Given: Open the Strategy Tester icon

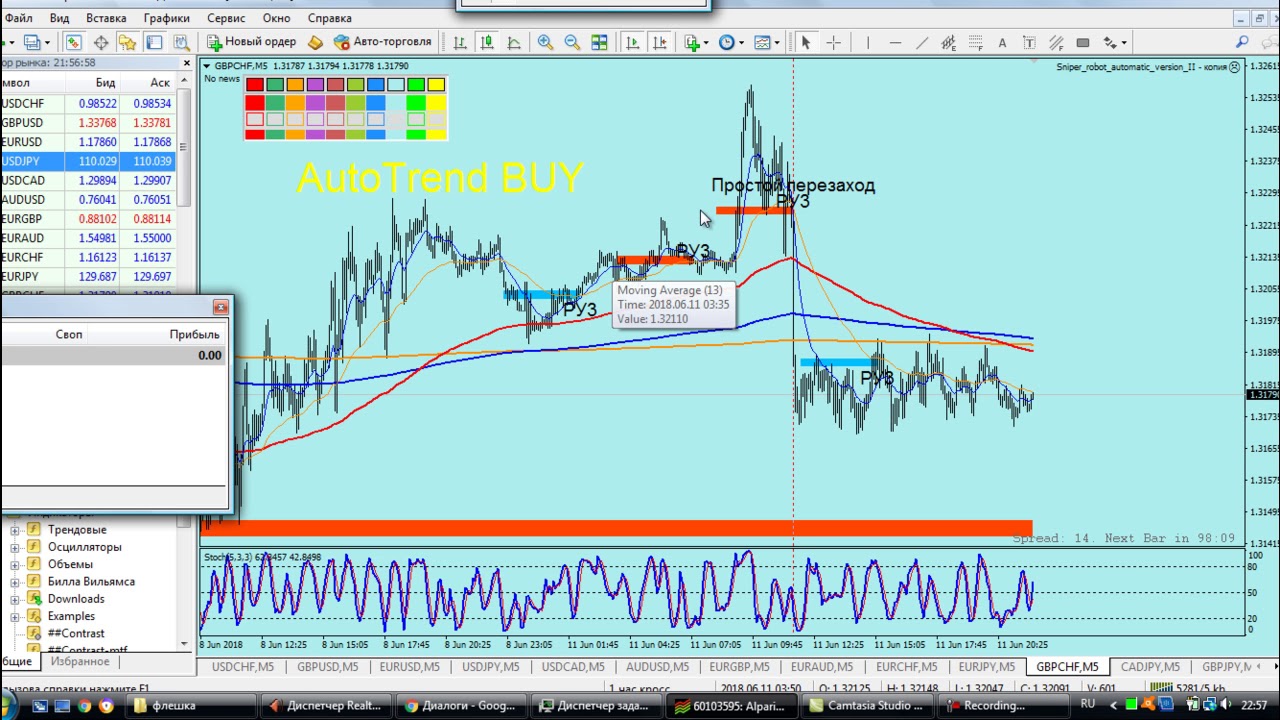Looking at the screenshot, I should pos(181,42).
